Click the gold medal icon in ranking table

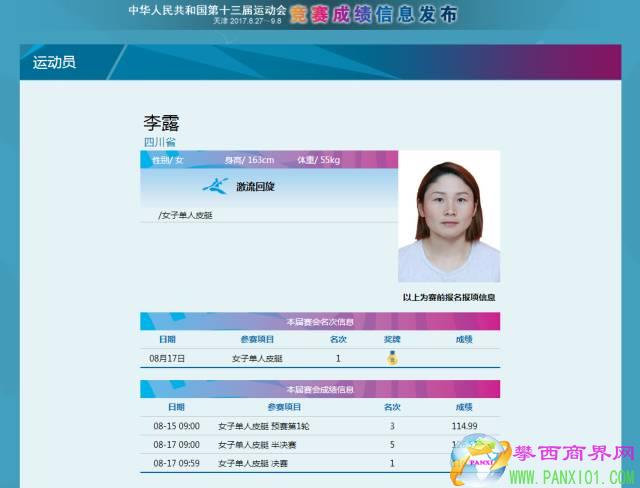[x=392, y=358]
